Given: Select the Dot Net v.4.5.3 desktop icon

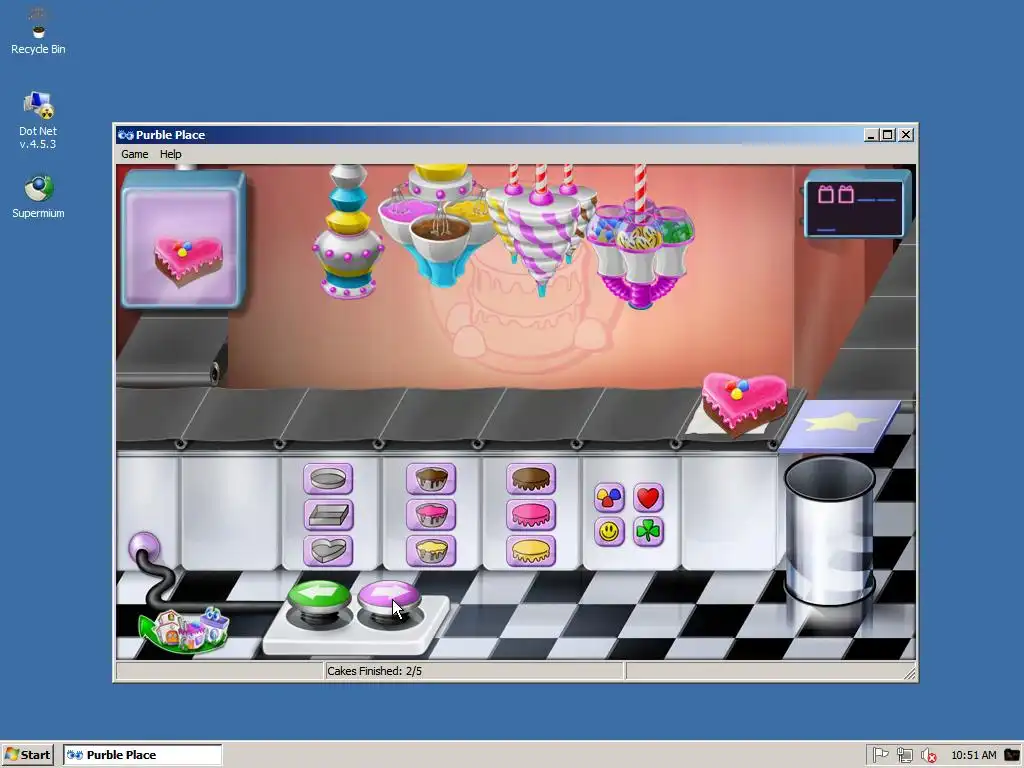Looking at the screenshot, I should (38, 121).
